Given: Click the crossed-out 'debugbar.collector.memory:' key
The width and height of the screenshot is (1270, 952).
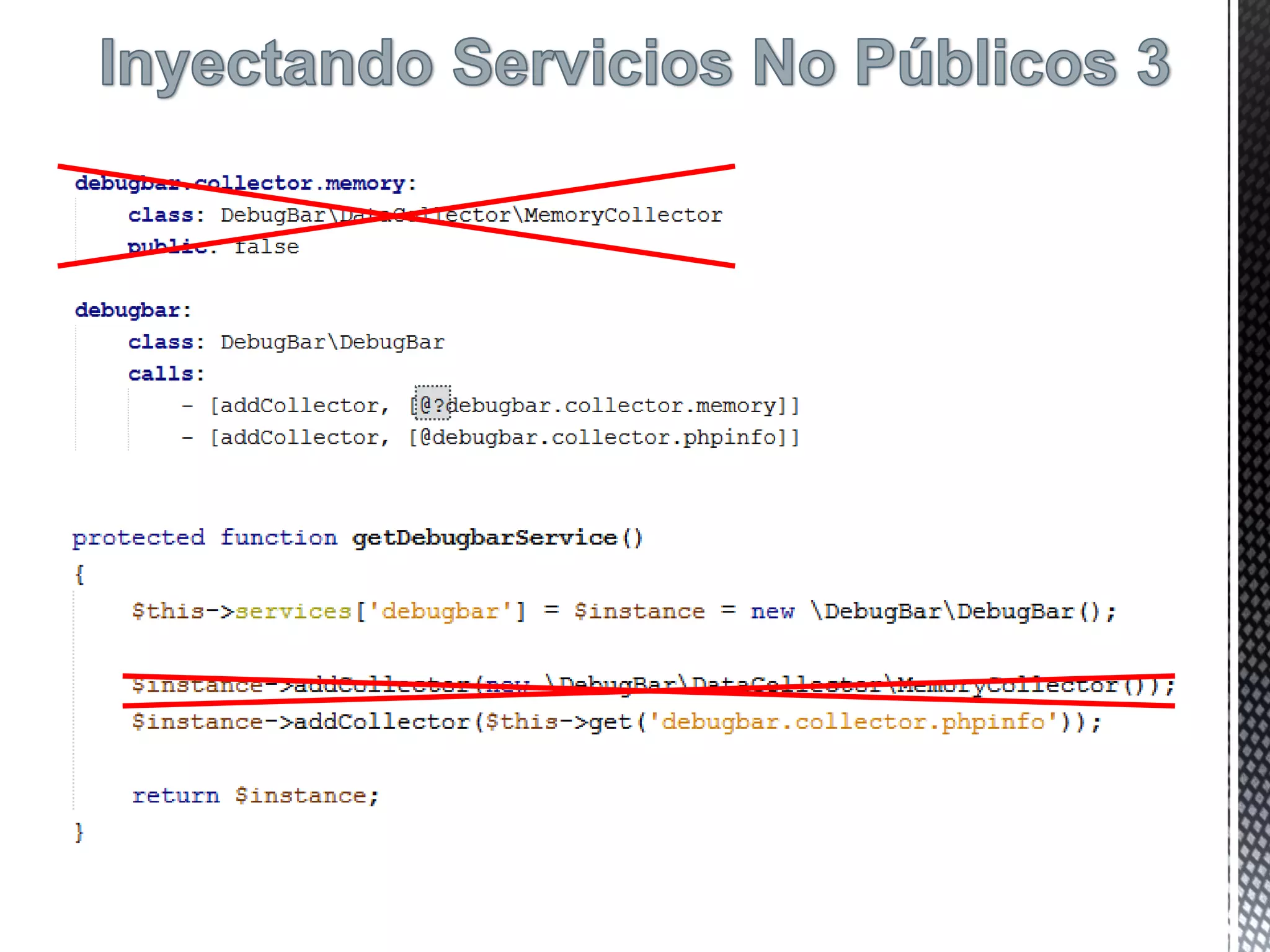Looking at the screenshot, I should [x=245, y=183].
